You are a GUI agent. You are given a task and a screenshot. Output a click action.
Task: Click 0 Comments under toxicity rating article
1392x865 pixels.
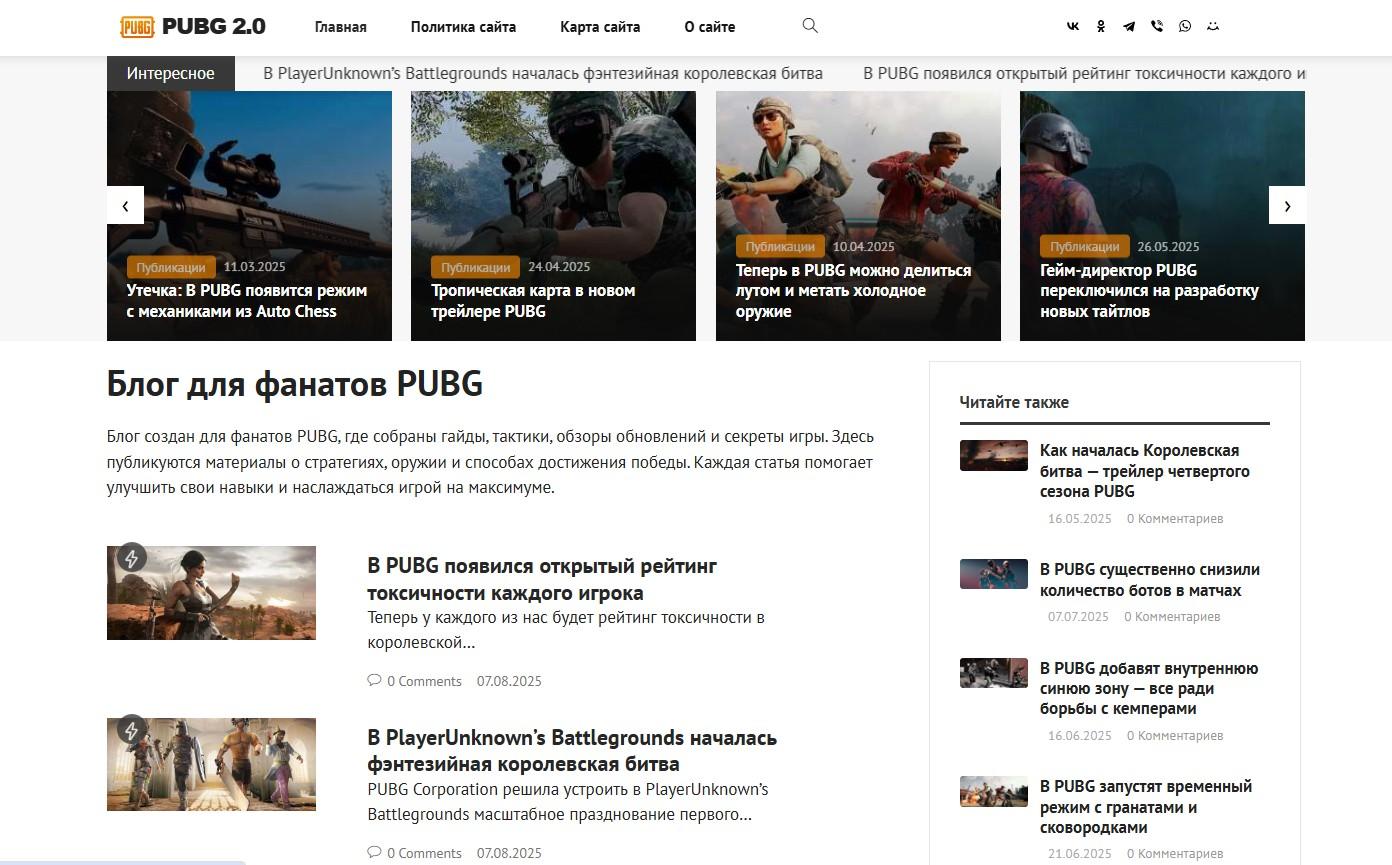tap(424, 681)
